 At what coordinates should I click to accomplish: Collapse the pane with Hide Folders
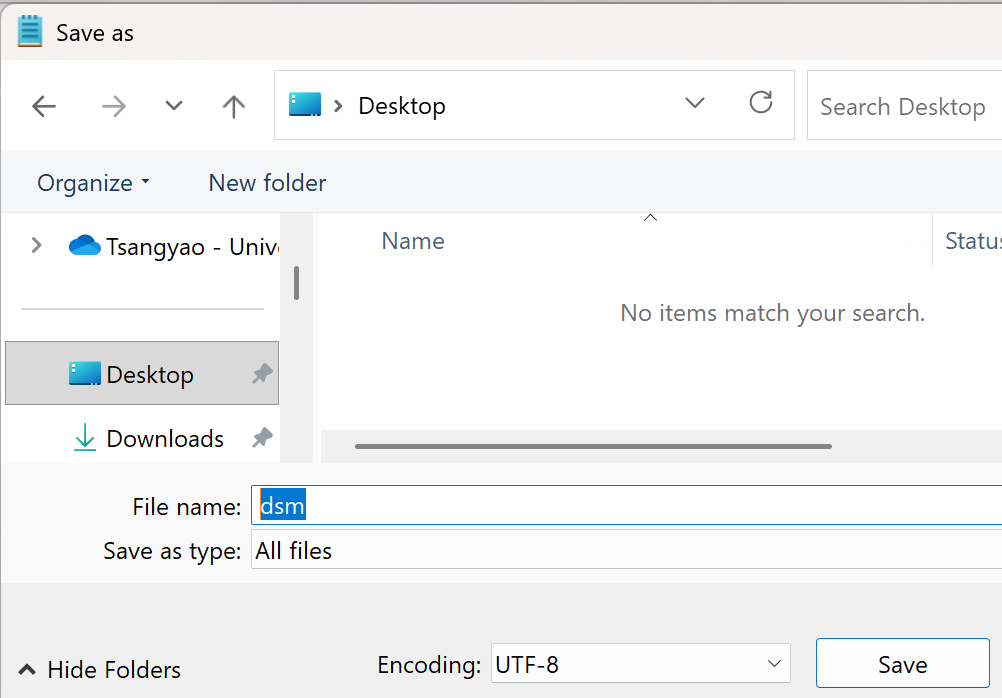100,669
